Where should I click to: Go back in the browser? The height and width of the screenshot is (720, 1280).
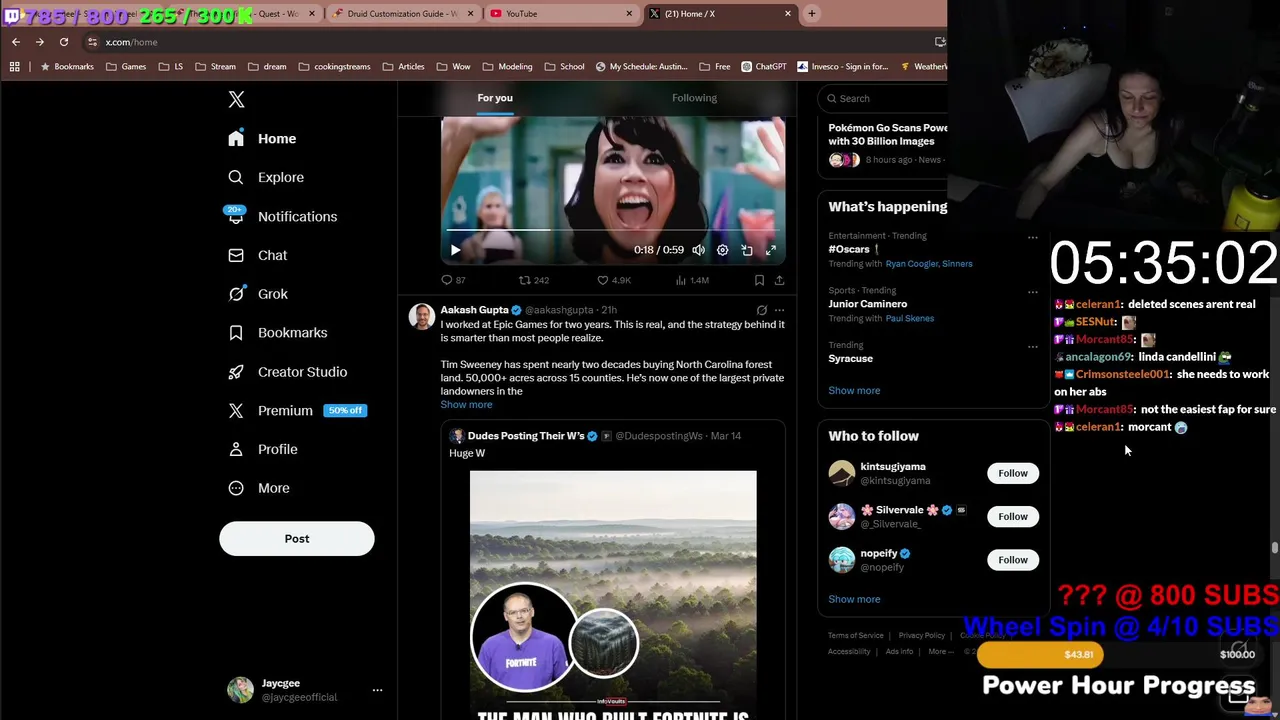pyautogui.click(x=16, y=42)
